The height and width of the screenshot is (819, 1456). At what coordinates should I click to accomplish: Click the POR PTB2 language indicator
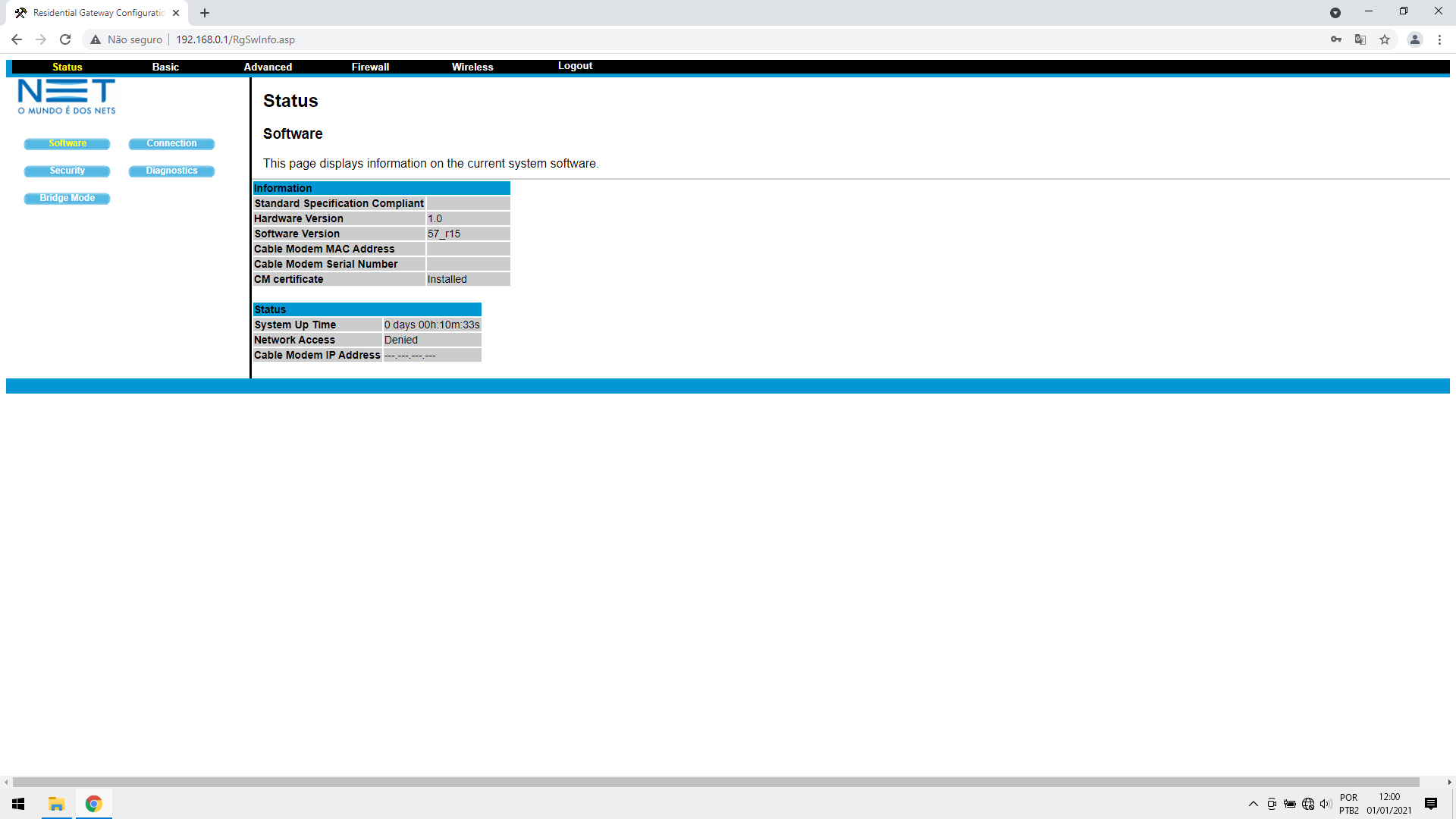coord(1349,804)
